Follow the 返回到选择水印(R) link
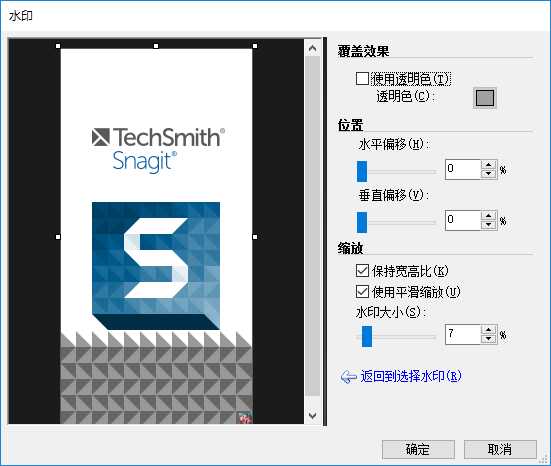Image resolution: width=551 pixels, height=466 pixels. (410, 376)
